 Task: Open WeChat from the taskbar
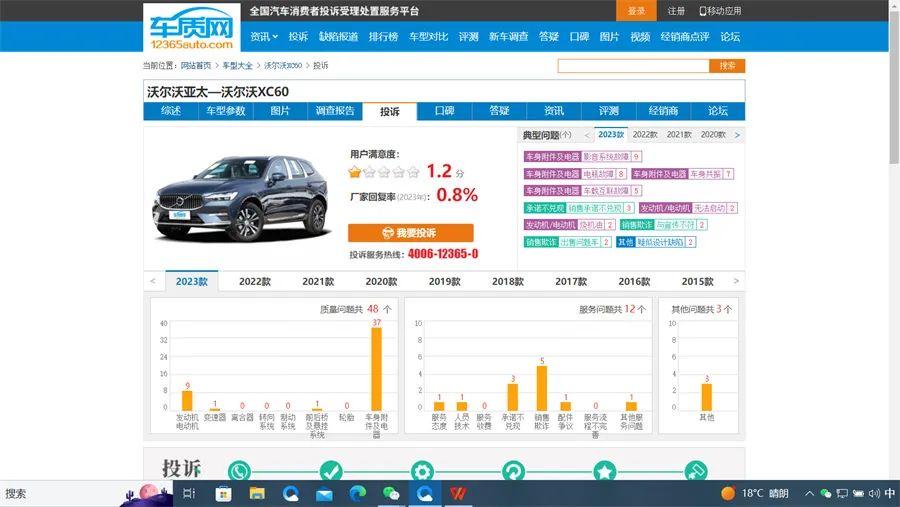pyautogui.click(x=391, y=493)
